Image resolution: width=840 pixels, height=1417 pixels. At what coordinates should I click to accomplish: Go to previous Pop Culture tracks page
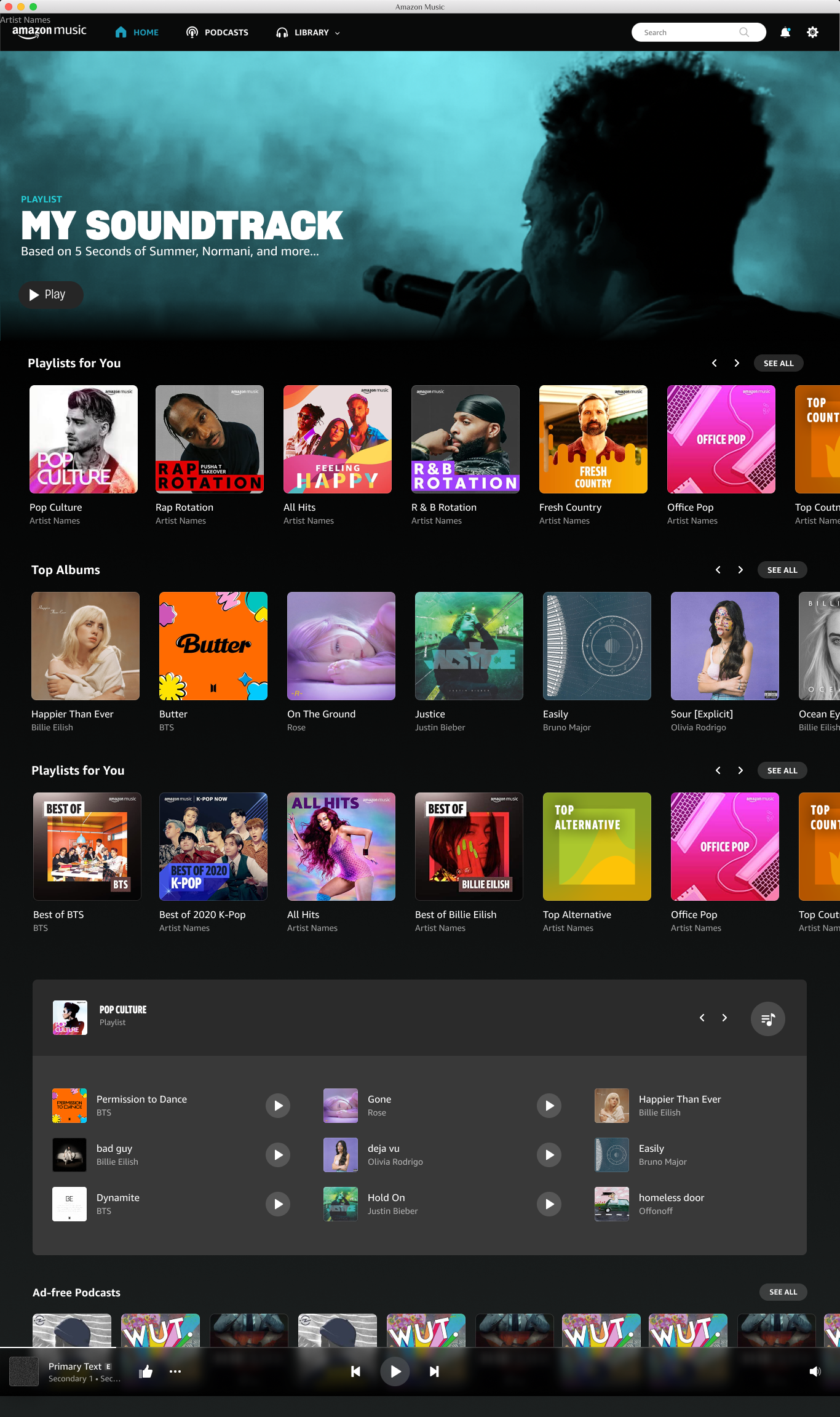click(x=702, y=1018)
